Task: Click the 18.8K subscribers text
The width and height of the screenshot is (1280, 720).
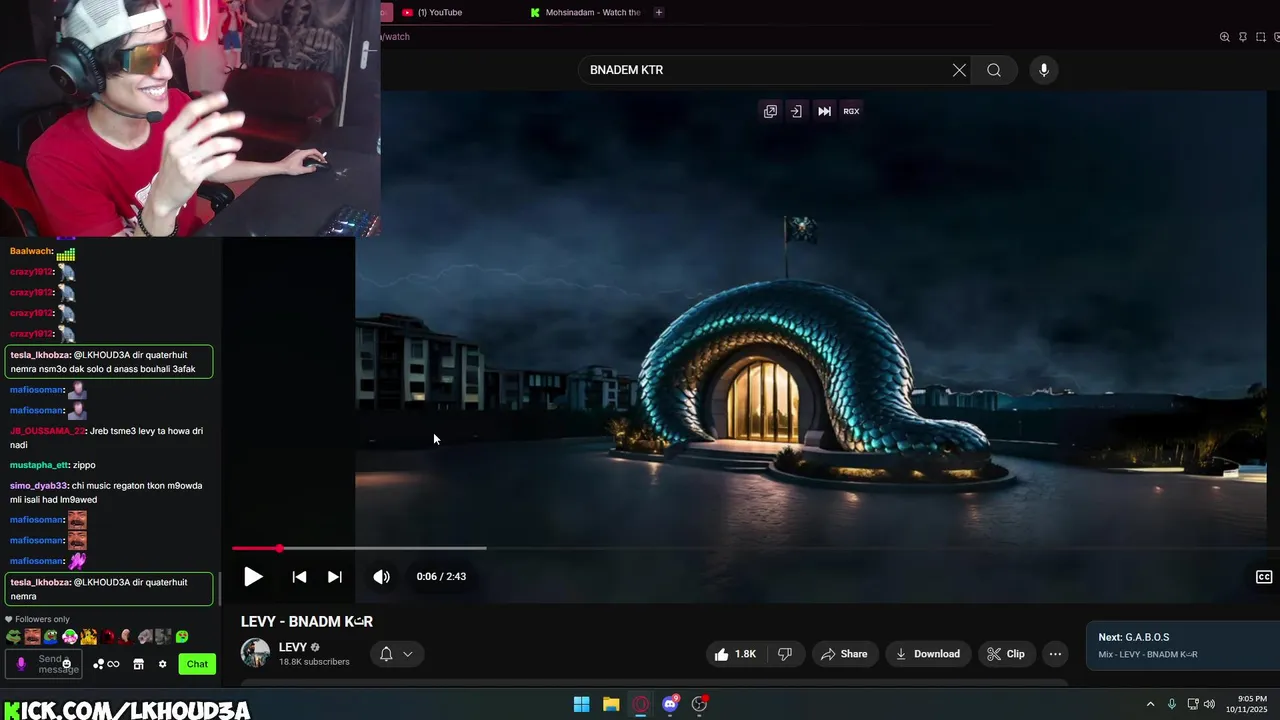Action: point(314,662)
